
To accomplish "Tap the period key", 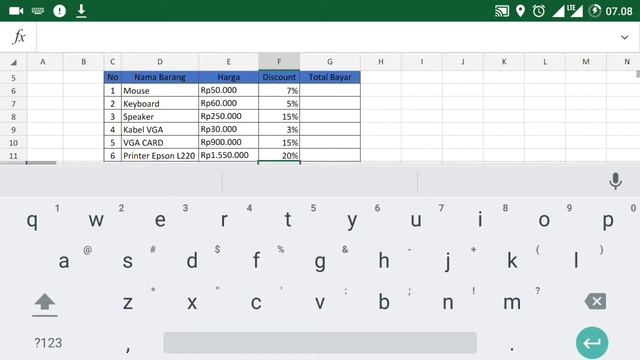I will click(512, 348).
